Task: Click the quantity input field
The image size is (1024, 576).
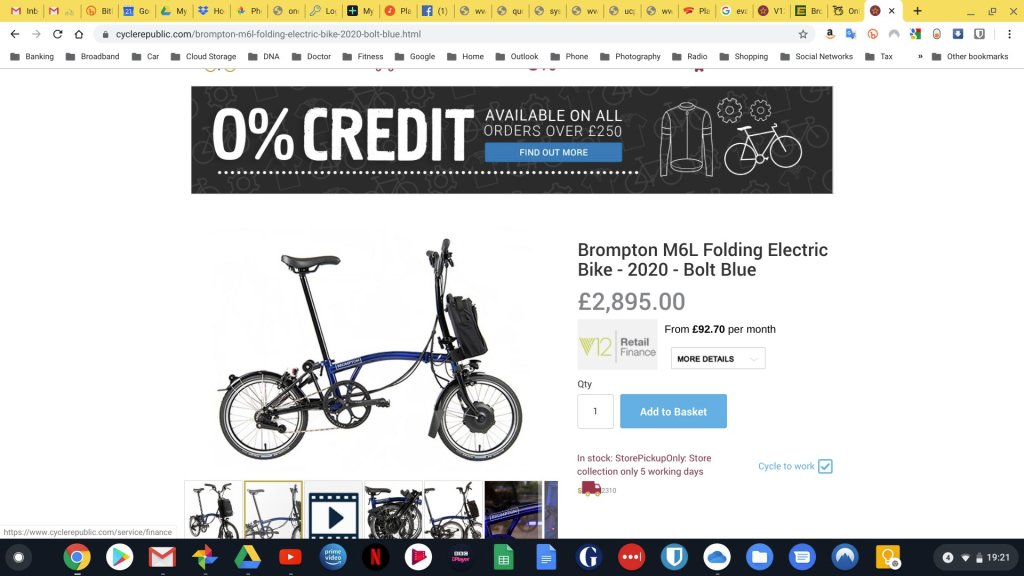Action: [595, 411]
